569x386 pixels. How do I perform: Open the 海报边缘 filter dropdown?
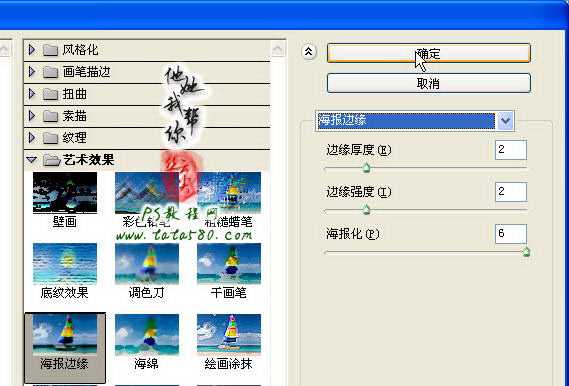(x=505, y=120)
